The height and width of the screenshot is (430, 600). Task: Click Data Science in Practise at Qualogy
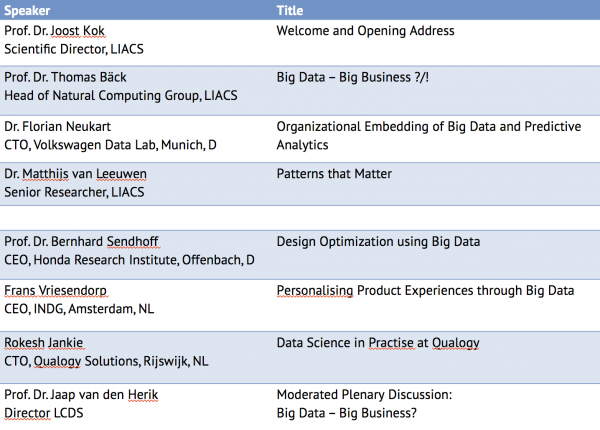378,343
